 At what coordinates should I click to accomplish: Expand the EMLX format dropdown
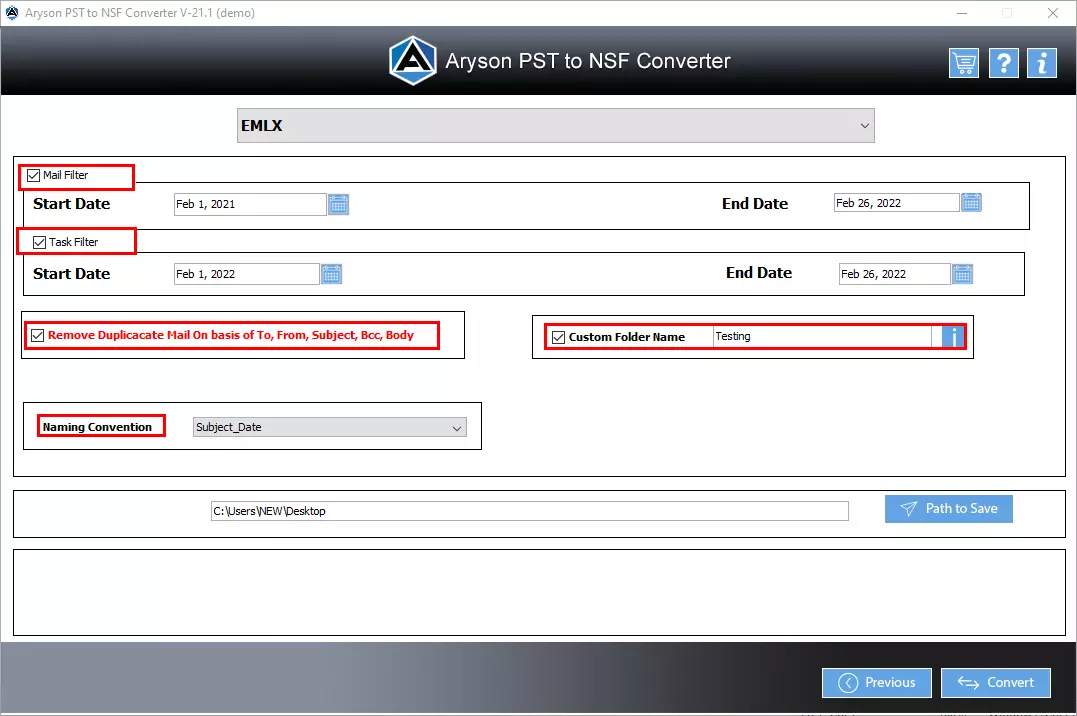tap(556, 126)
